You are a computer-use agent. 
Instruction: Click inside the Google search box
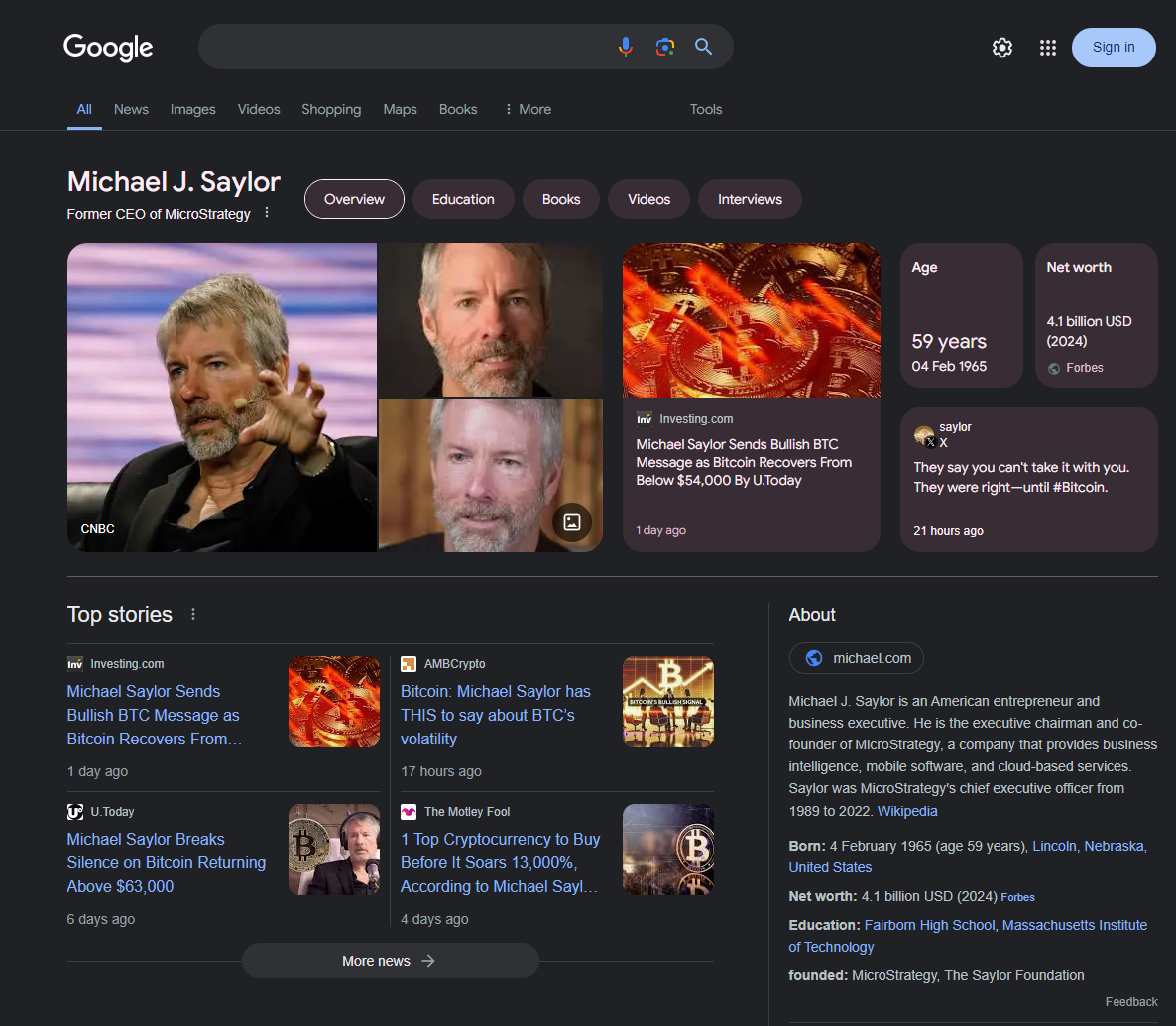coord(407,47)
